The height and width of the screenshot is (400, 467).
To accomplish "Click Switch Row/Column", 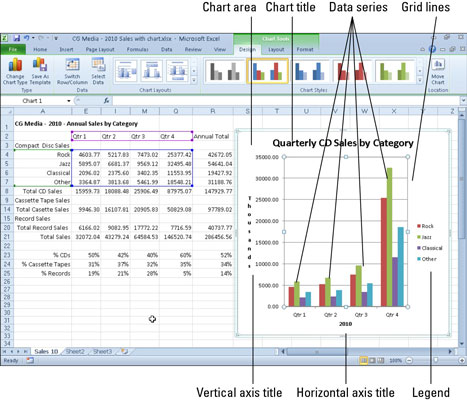I will (72, 71).
